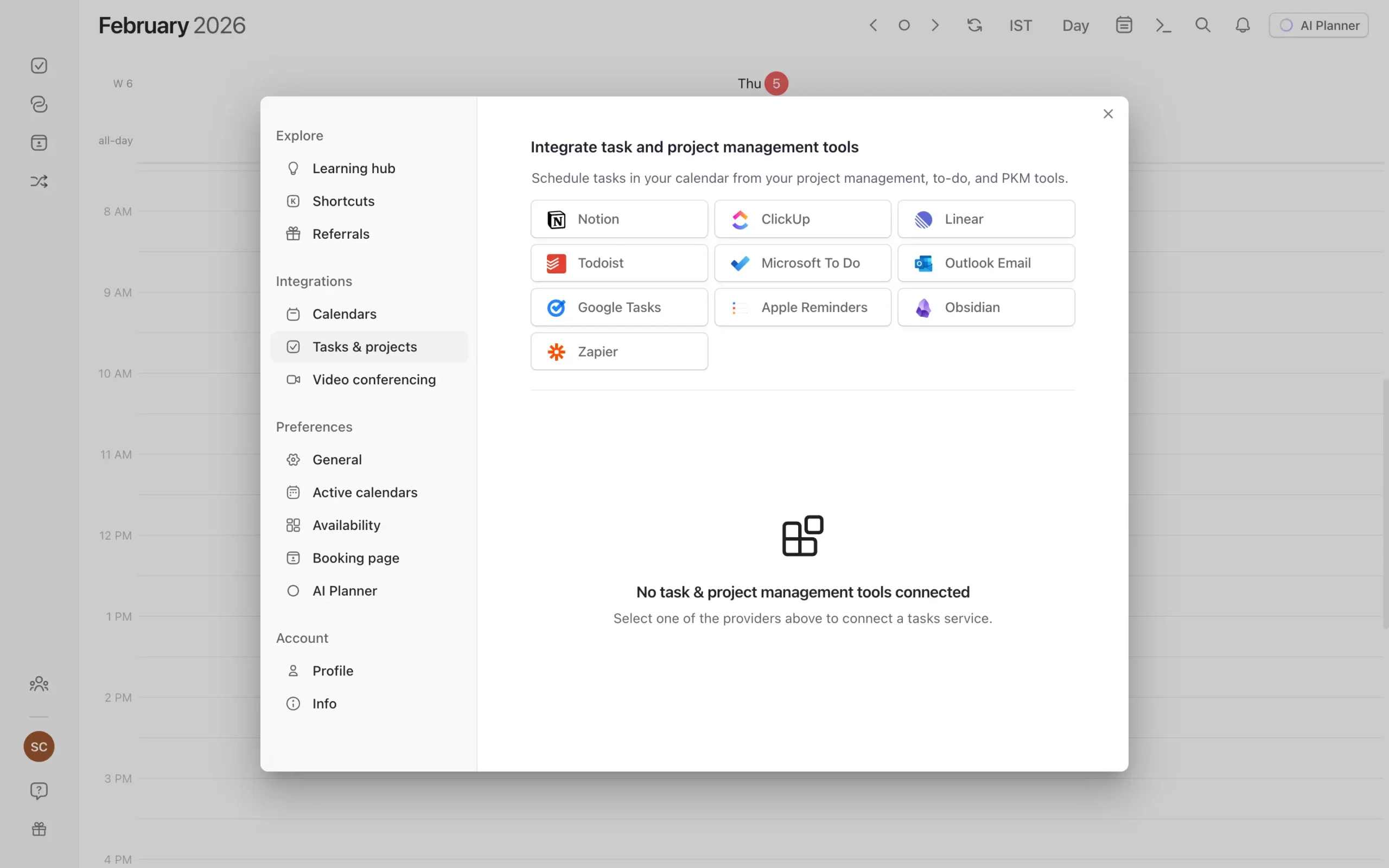Open the Day view selector
The image size is (1389, 868).
tap(1074, 25)
